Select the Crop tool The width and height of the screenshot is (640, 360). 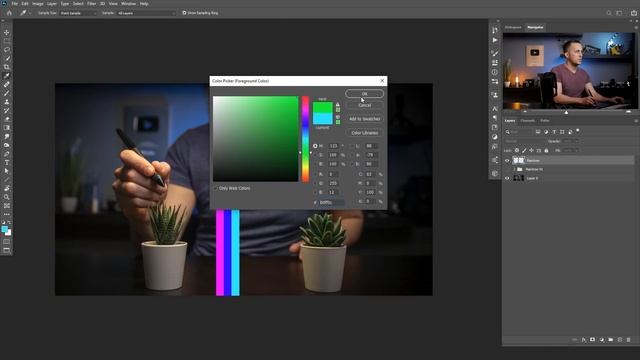[x=7, y=67]
